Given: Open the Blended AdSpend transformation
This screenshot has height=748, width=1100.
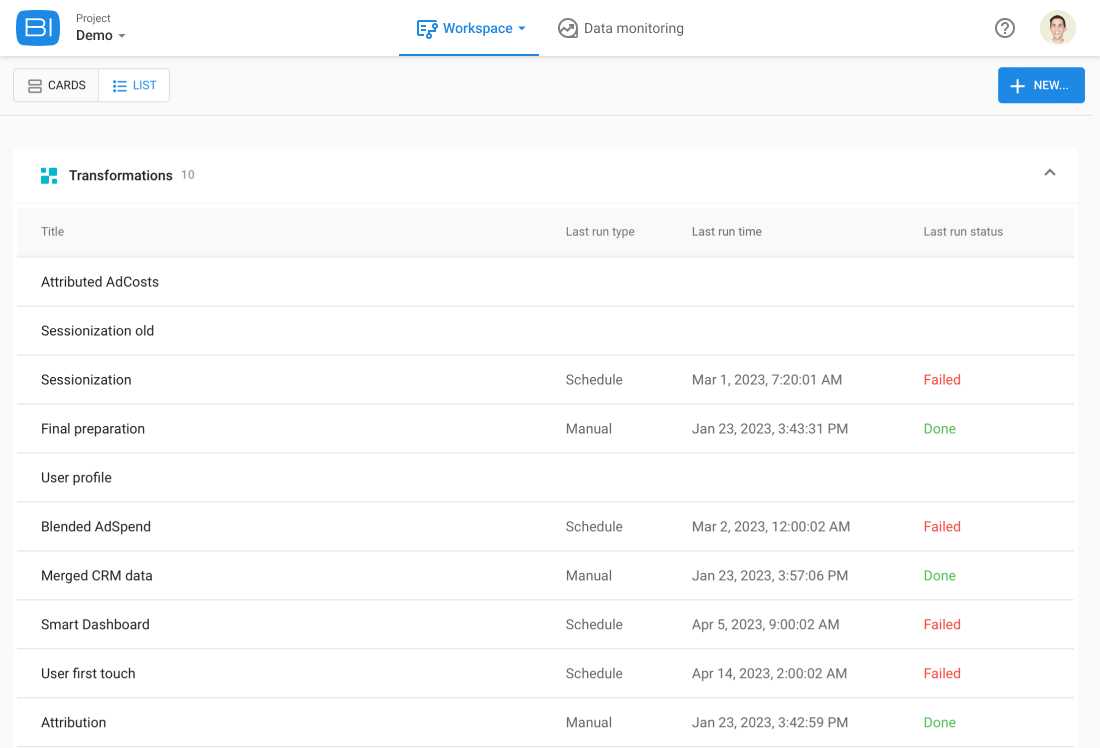Looking at the screenshot, I should (95, 527).
